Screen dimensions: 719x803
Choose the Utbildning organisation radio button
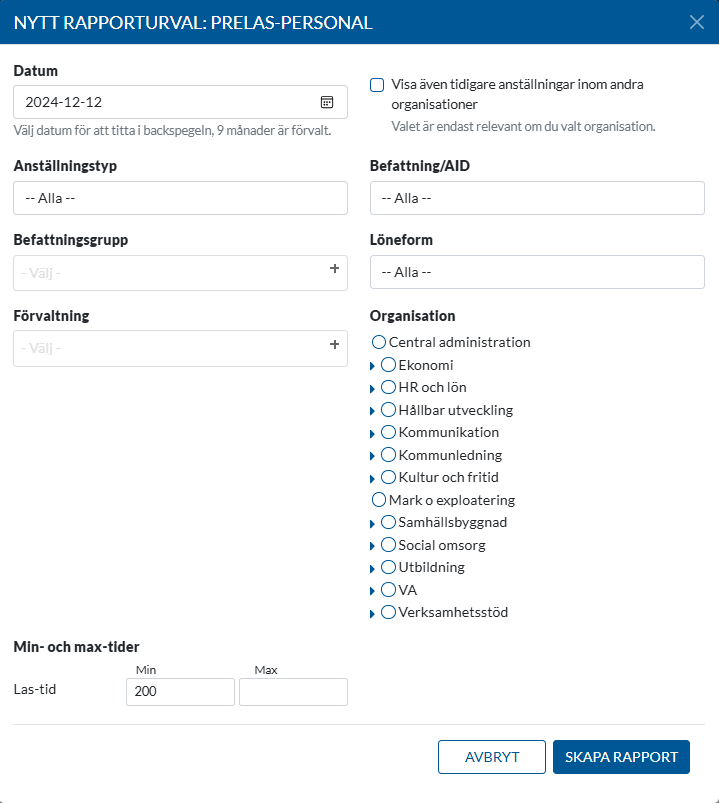pyautogui.click(x=389, y=567)
